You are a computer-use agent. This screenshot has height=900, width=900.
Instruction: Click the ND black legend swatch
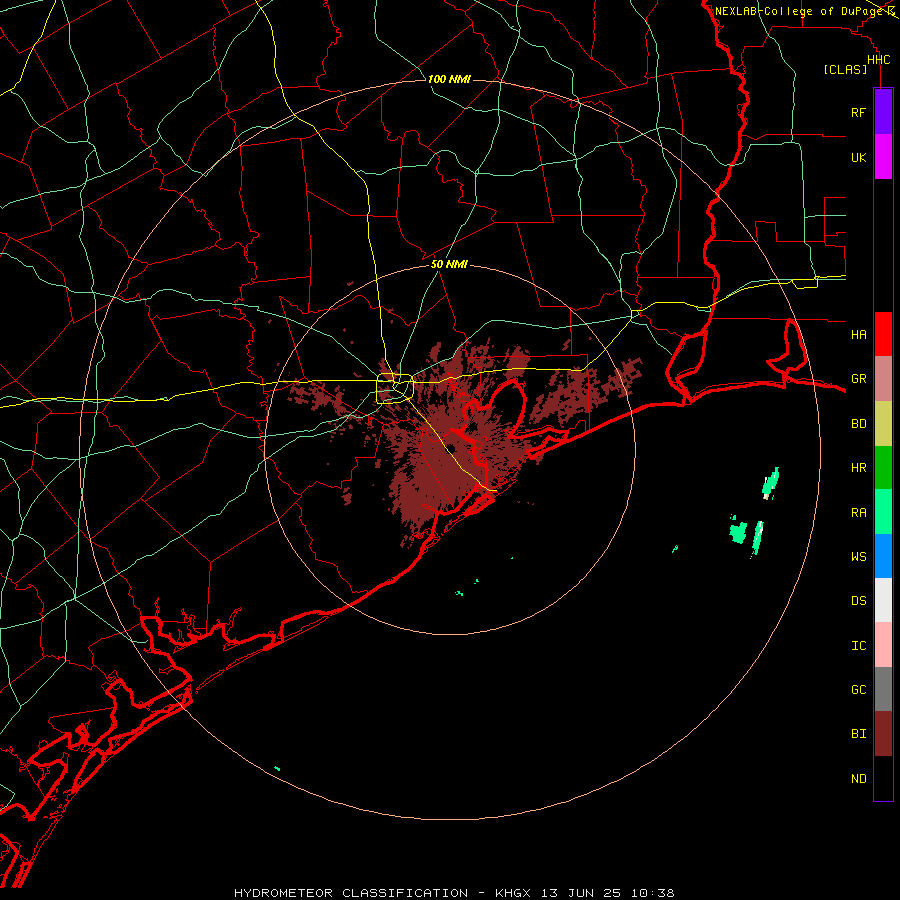click(883, 778)
